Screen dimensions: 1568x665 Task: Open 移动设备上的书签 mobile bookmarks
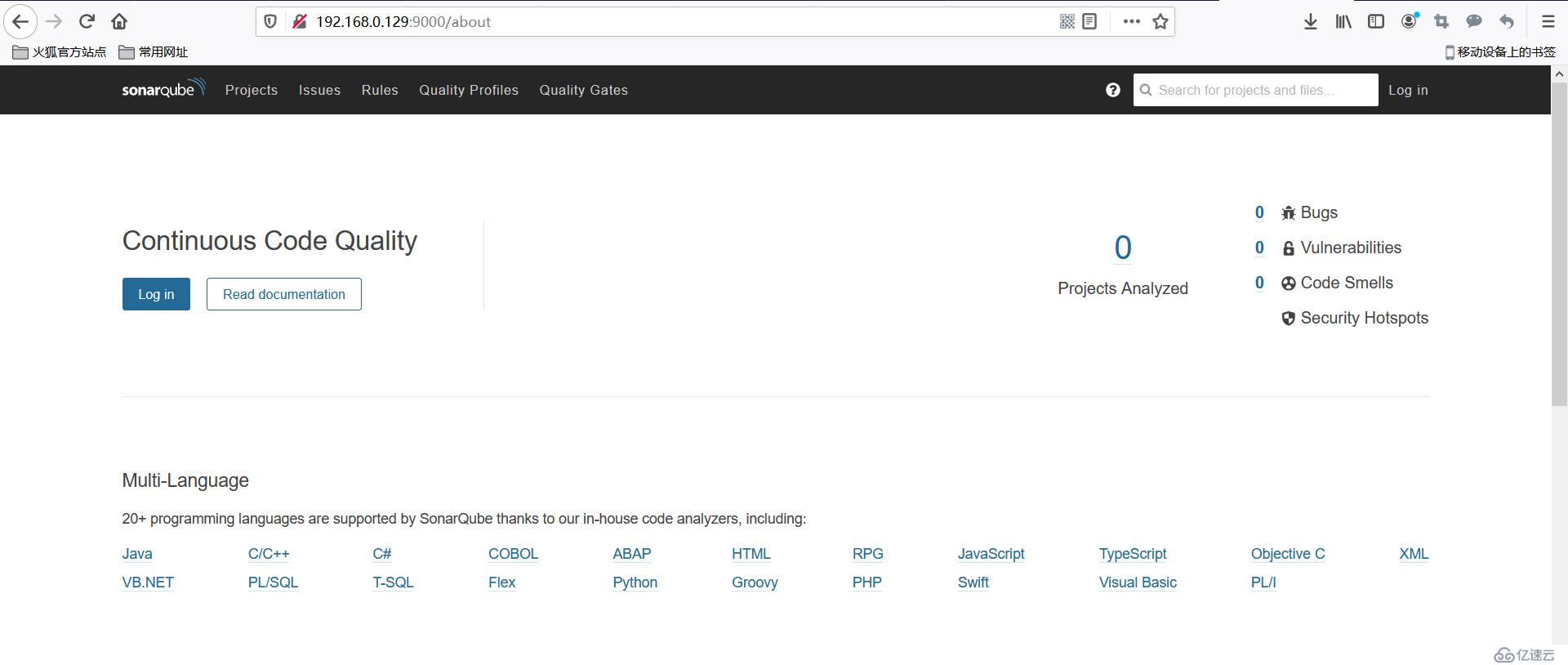(1500, 51)
